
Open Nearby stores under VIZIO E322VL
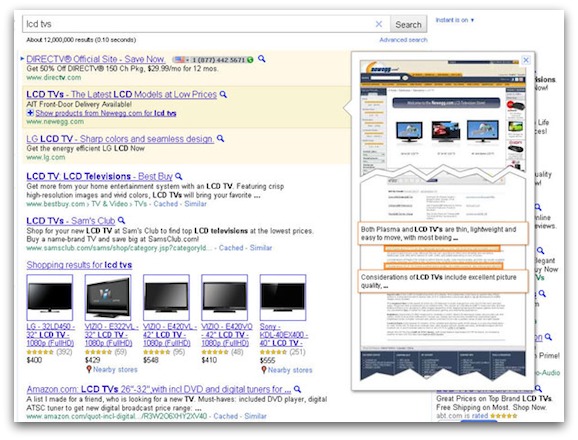click(115, 370)
